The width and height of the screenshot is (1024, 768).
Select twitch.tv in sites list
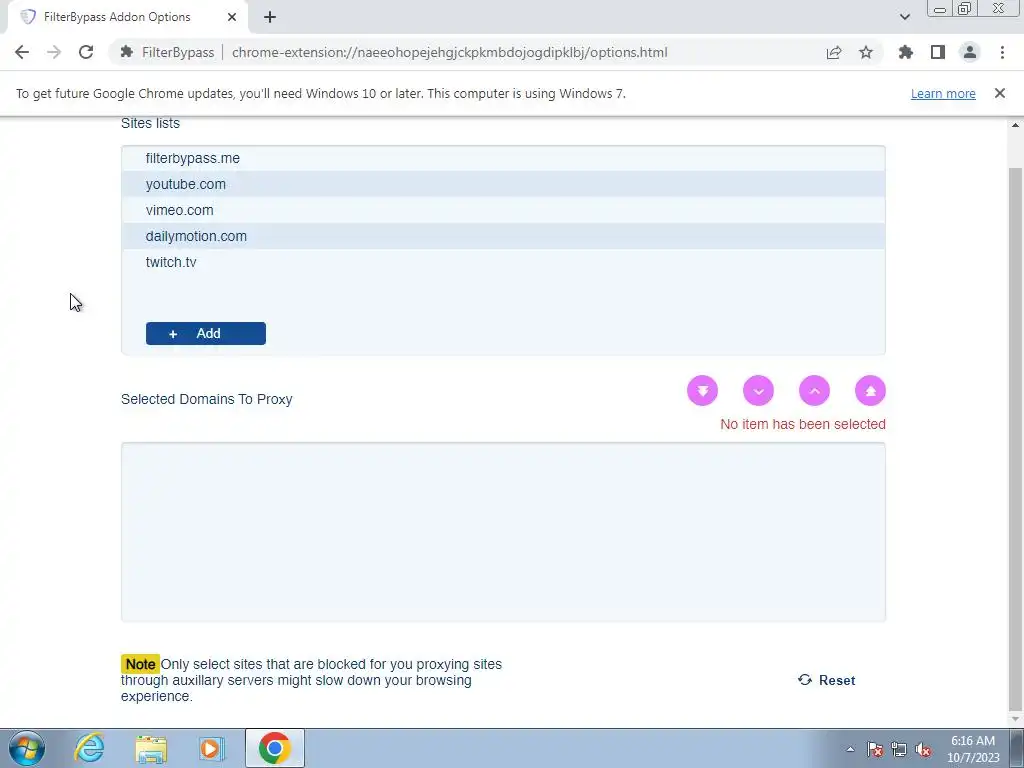pos(503,262)
